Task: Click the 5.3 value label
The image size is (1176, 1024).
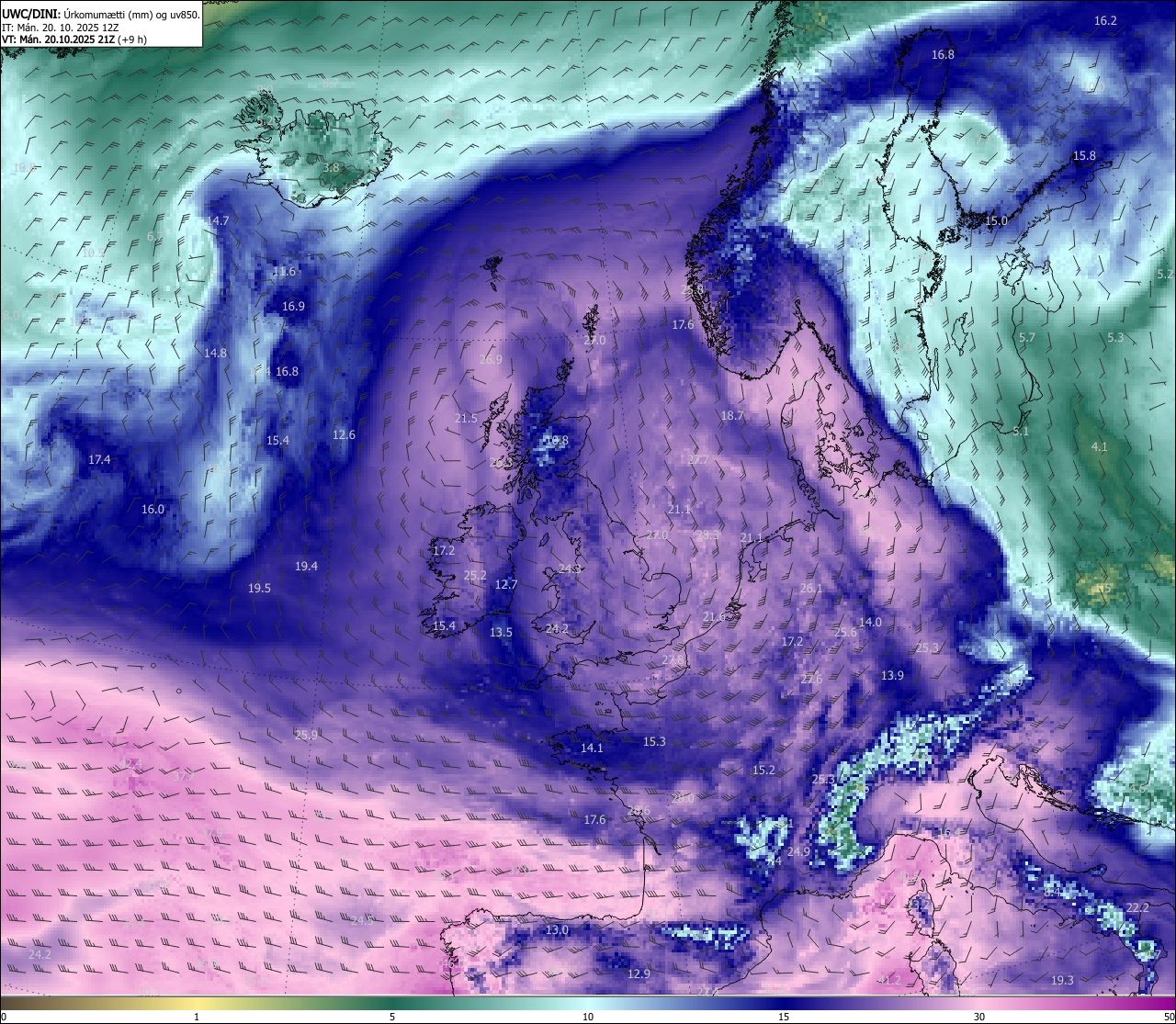Action: click(1114, 337)
